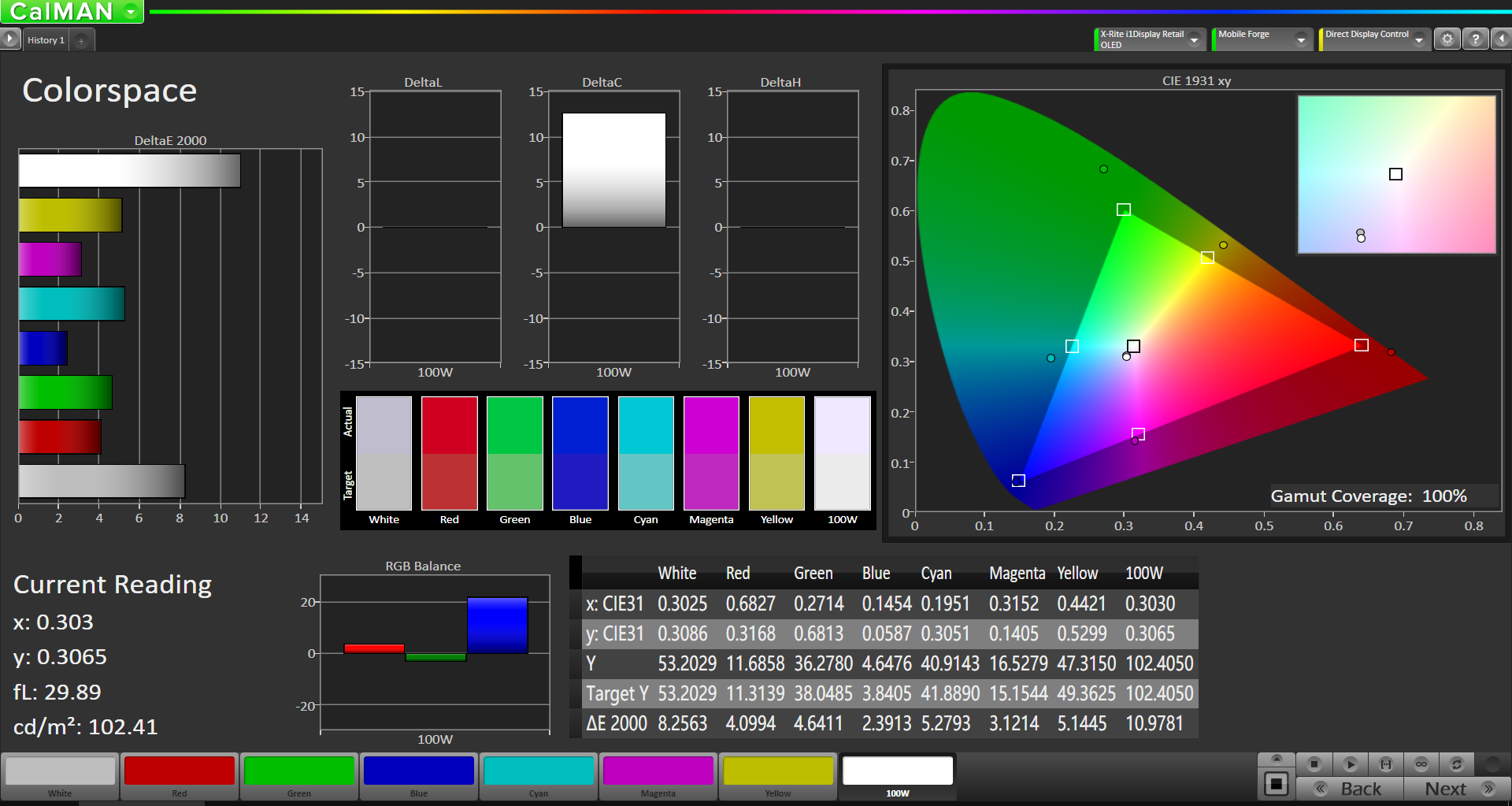This screenshot has width=1512, height=806.
Task: Select the Cyan color patch at the bottom
Action: tap(539, 776)
